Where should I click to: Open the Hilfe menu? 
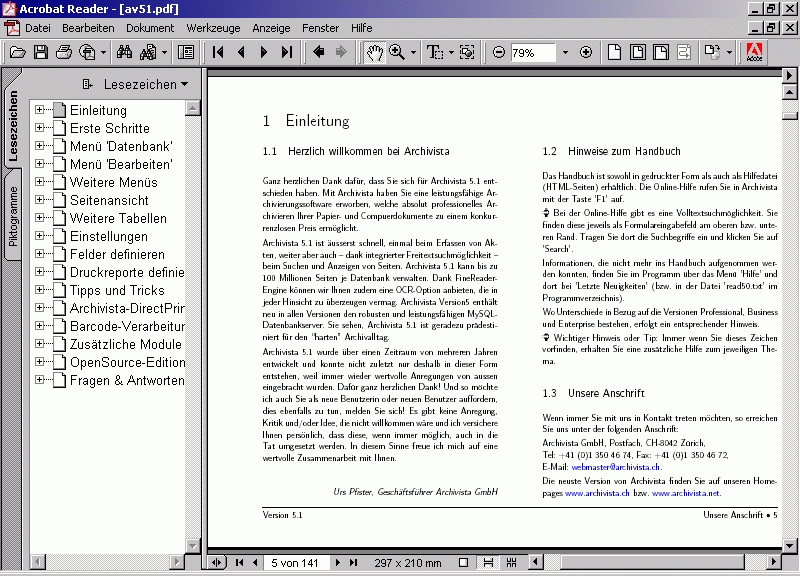point(361,28)
